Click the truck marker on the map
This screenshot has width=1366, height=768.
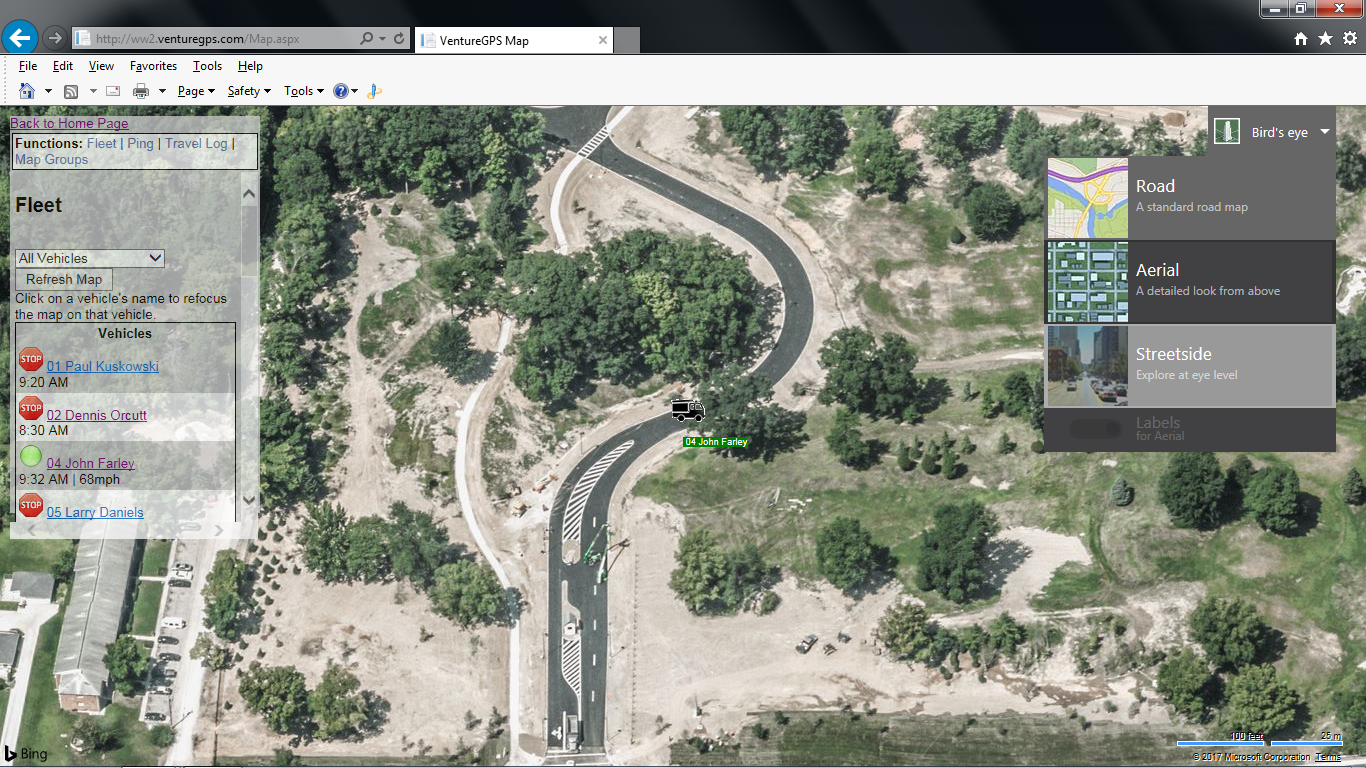pos(688,410)
